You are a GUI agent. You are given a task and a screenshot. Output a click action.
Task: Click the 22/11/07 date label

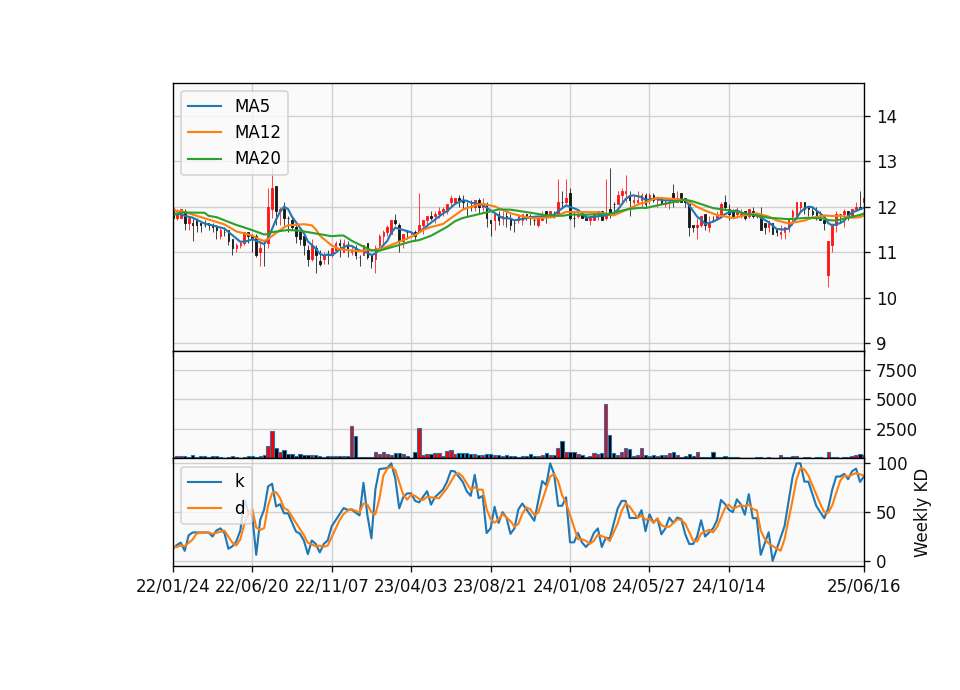pos(332,587)
